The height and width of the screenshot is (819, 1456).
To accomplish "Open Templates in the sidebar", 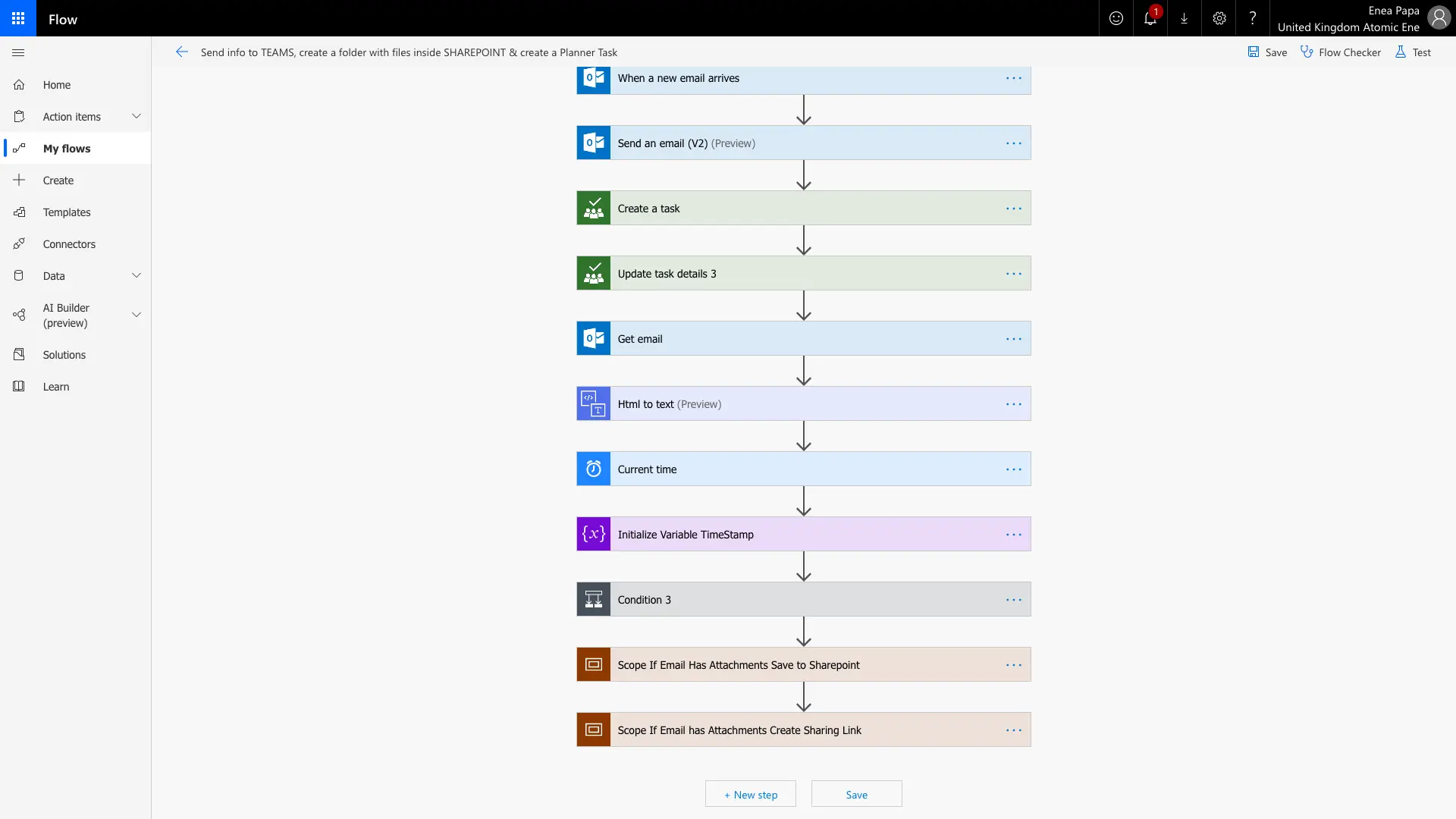I will pyautogui.click(x=67, y=212).
